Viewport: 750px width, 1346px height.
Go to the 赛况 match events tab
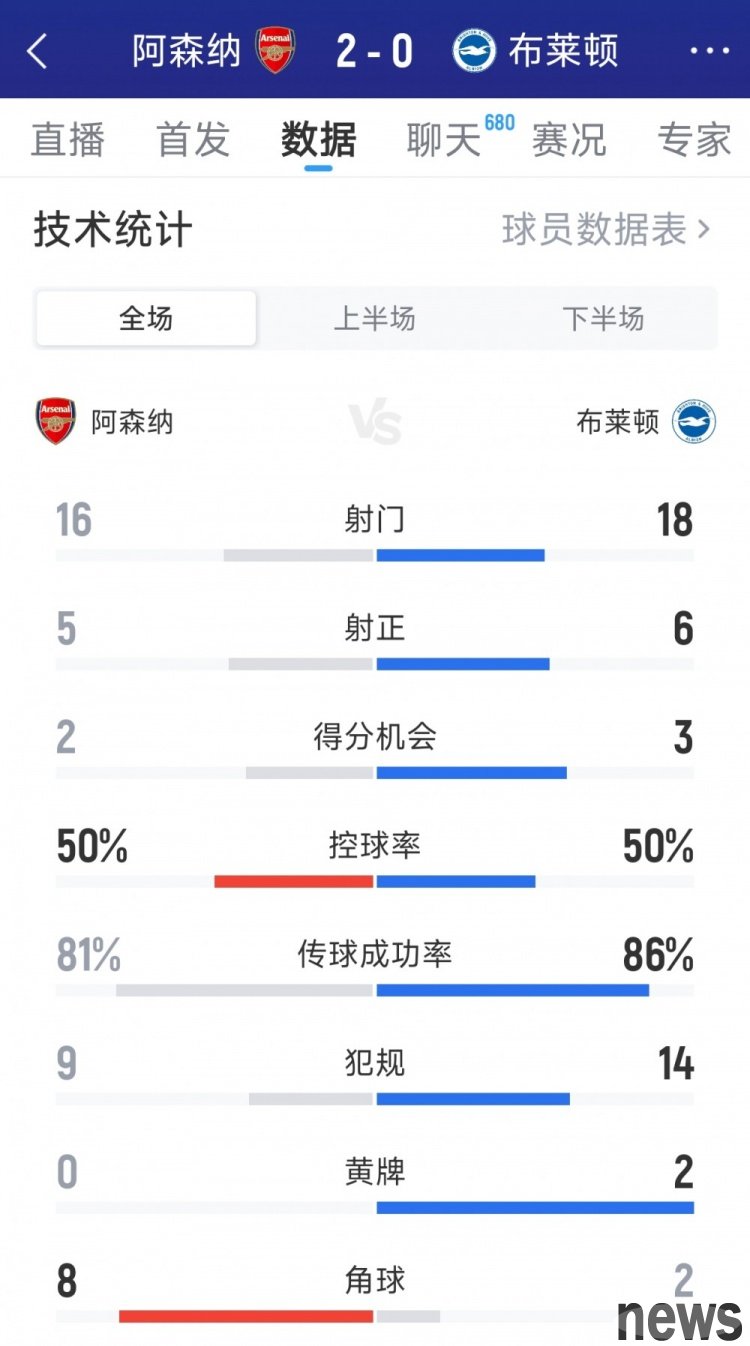tap(569, 140)
